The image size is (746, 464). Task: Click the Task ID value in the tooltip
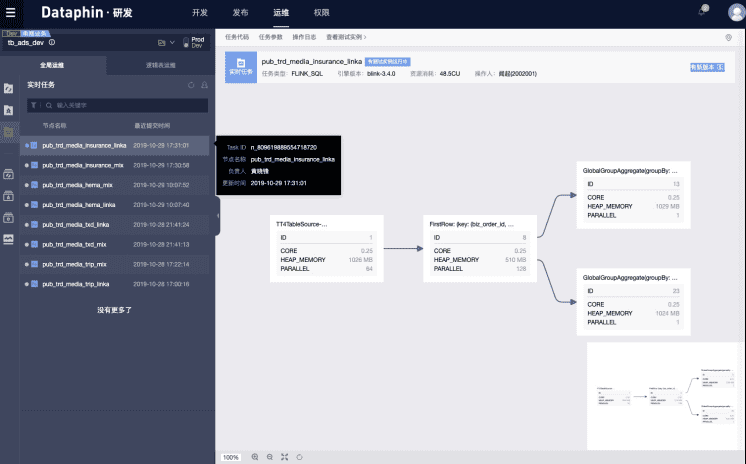point(284,148)
